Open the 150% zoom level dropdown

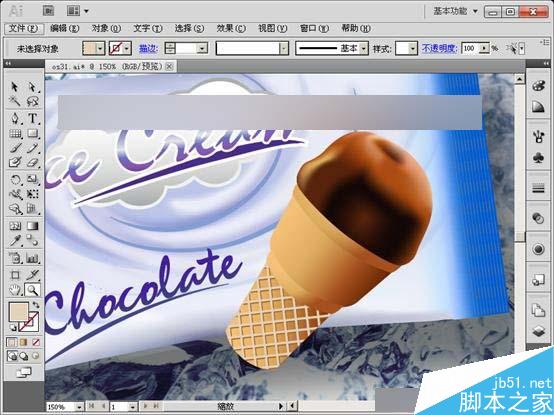pos(79,407)
